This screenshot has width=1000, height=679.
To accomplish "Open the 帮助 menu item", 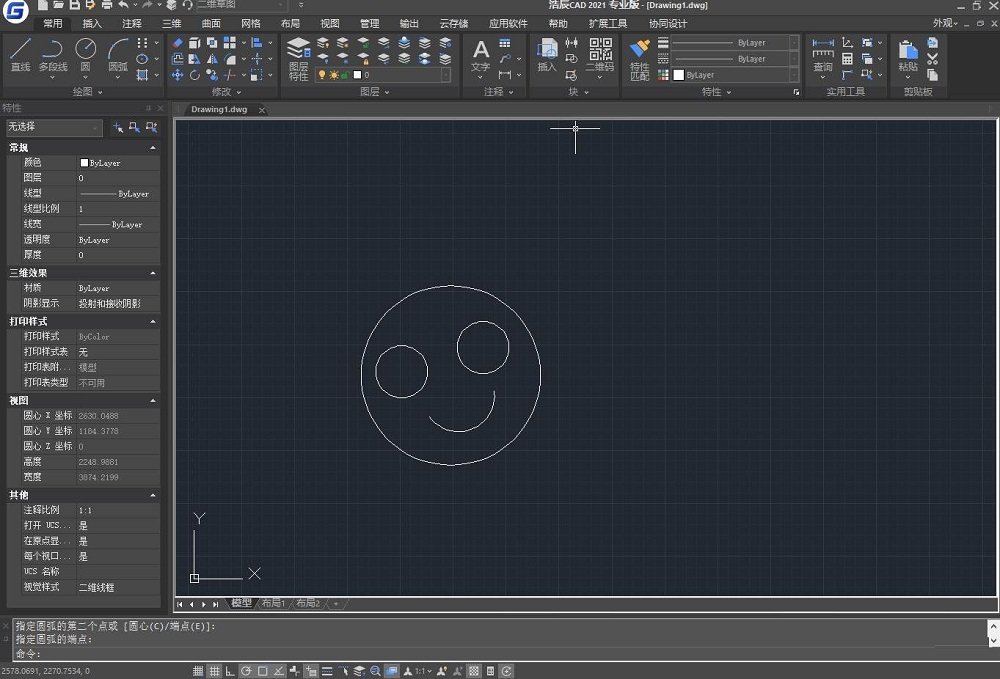I will pyautogui.click(x=557, y=23).
